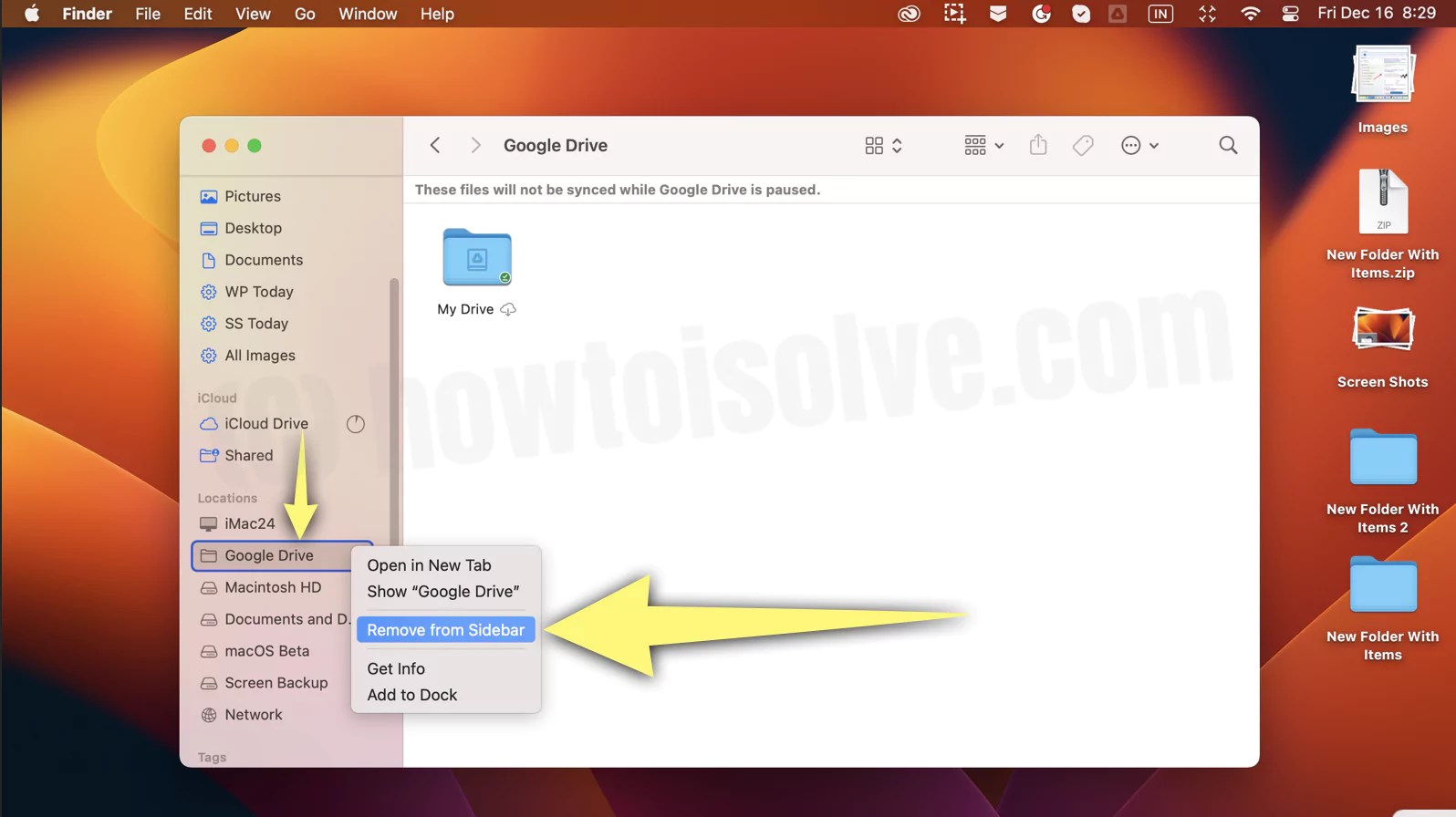This screenshot has width=1456, height=817.
Task: Click the Google Drive menu bar icon
Action: tap(1118, 14)
